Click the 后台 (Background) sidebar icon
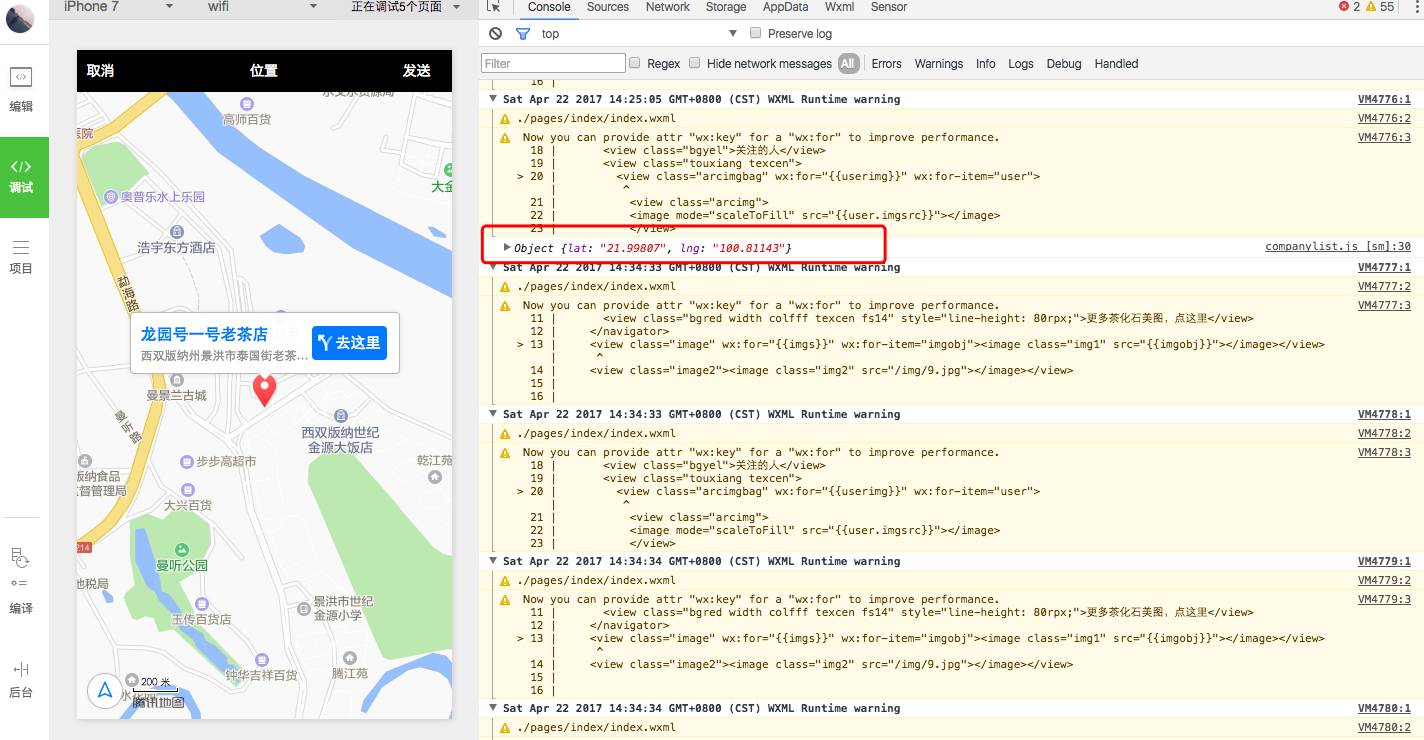This screenshot has height=740, width=1424. coord(21,679)
